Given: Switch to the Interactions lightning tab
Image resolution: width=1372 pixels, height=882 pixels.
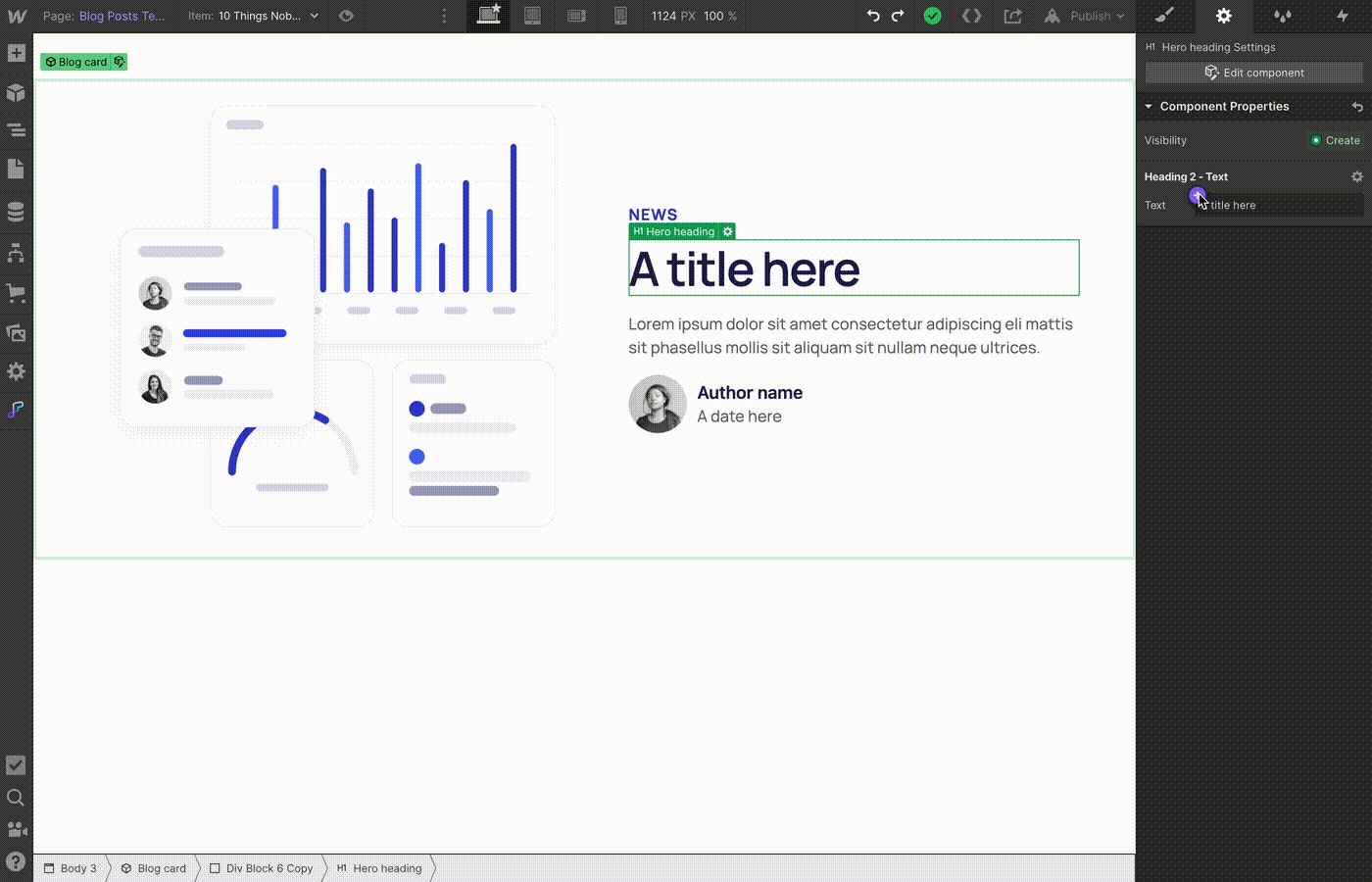Looking at the screenshot, I should pyautogui.click(x=1342, y=16).
